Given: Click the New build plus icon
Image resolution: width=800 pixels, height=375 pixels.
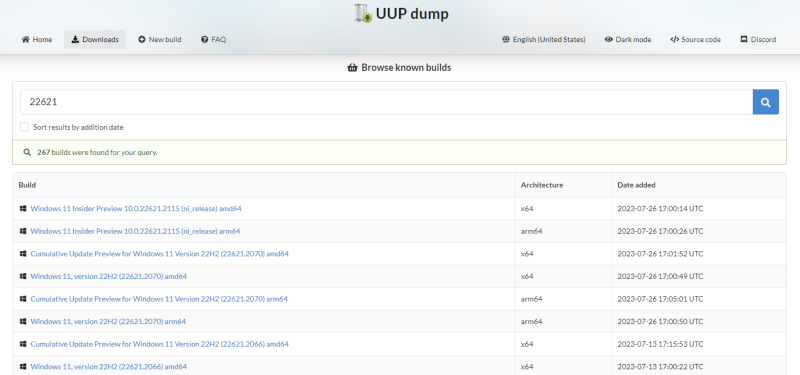Looking at the screenshot, I should click(x=142, y=39).
